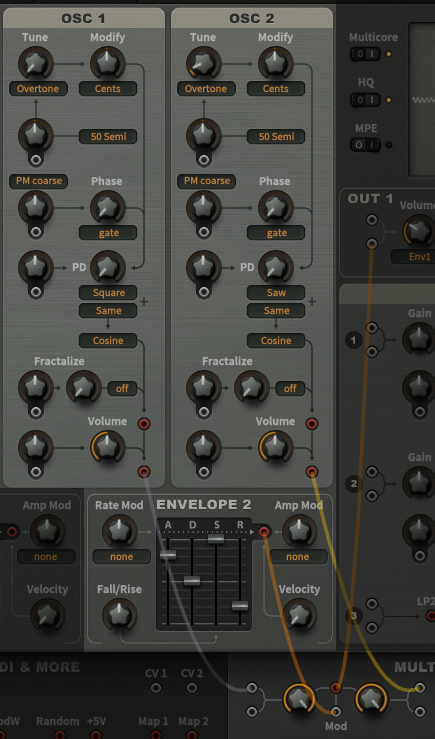Click the OUT 1 Volume knob
This screenshot has height=739, width=435.
point(419,232)
